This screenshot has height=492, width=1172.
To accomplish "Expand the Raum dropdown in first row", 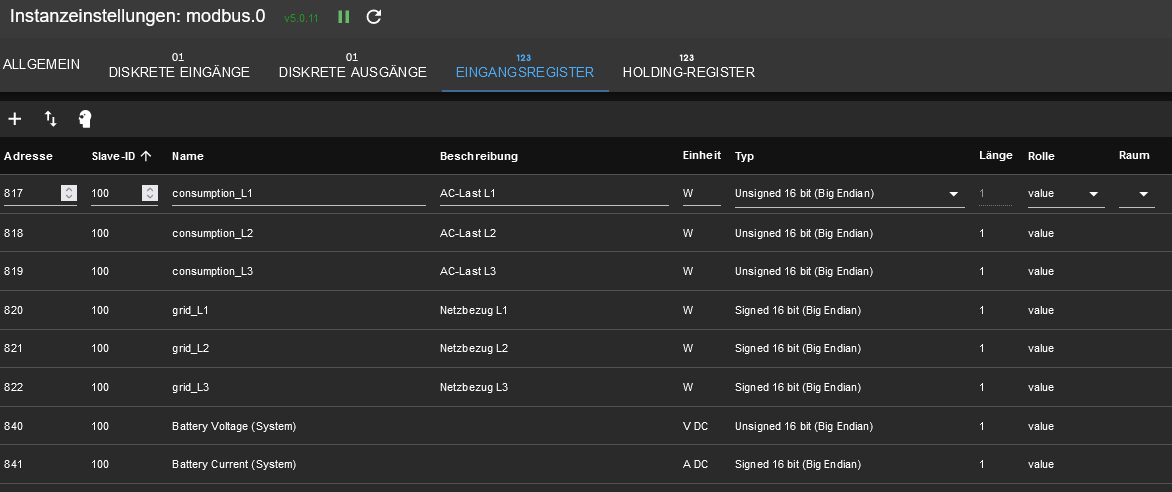I will pyautogui.click(x=1142, y=194).
